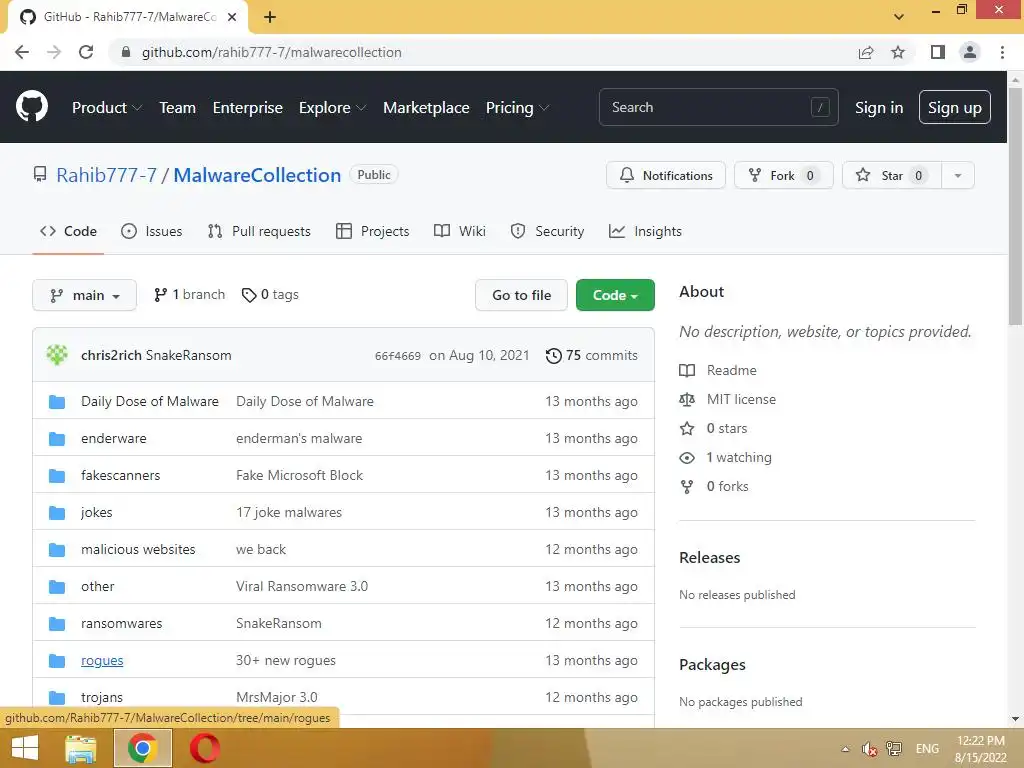The image size is (1024, 768).
Task: Click the jokes folder icon
Action: [57, 513]
